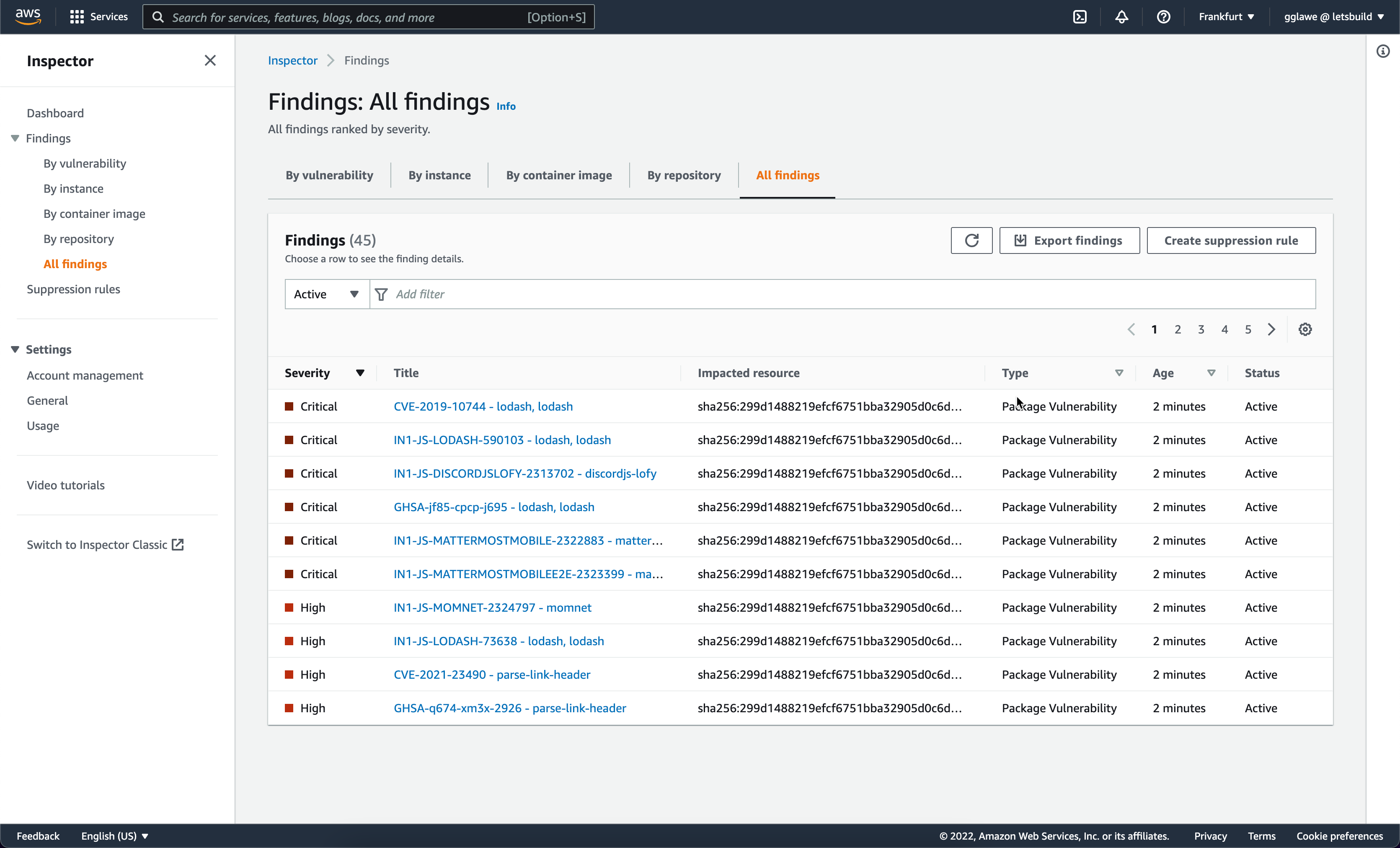Sort by the Type column arrow

click(1119, 373)
